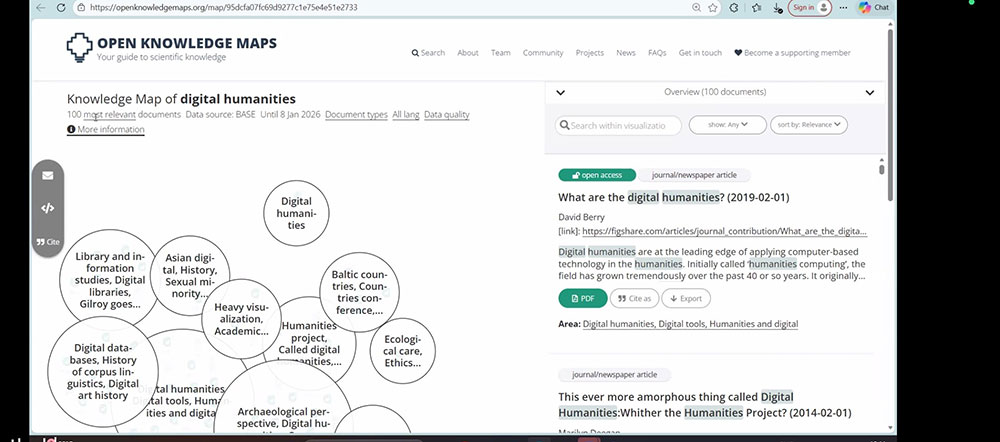Click the Export button
The height and width of the screenshot is (442, 1000).
(x=686, y=298)
